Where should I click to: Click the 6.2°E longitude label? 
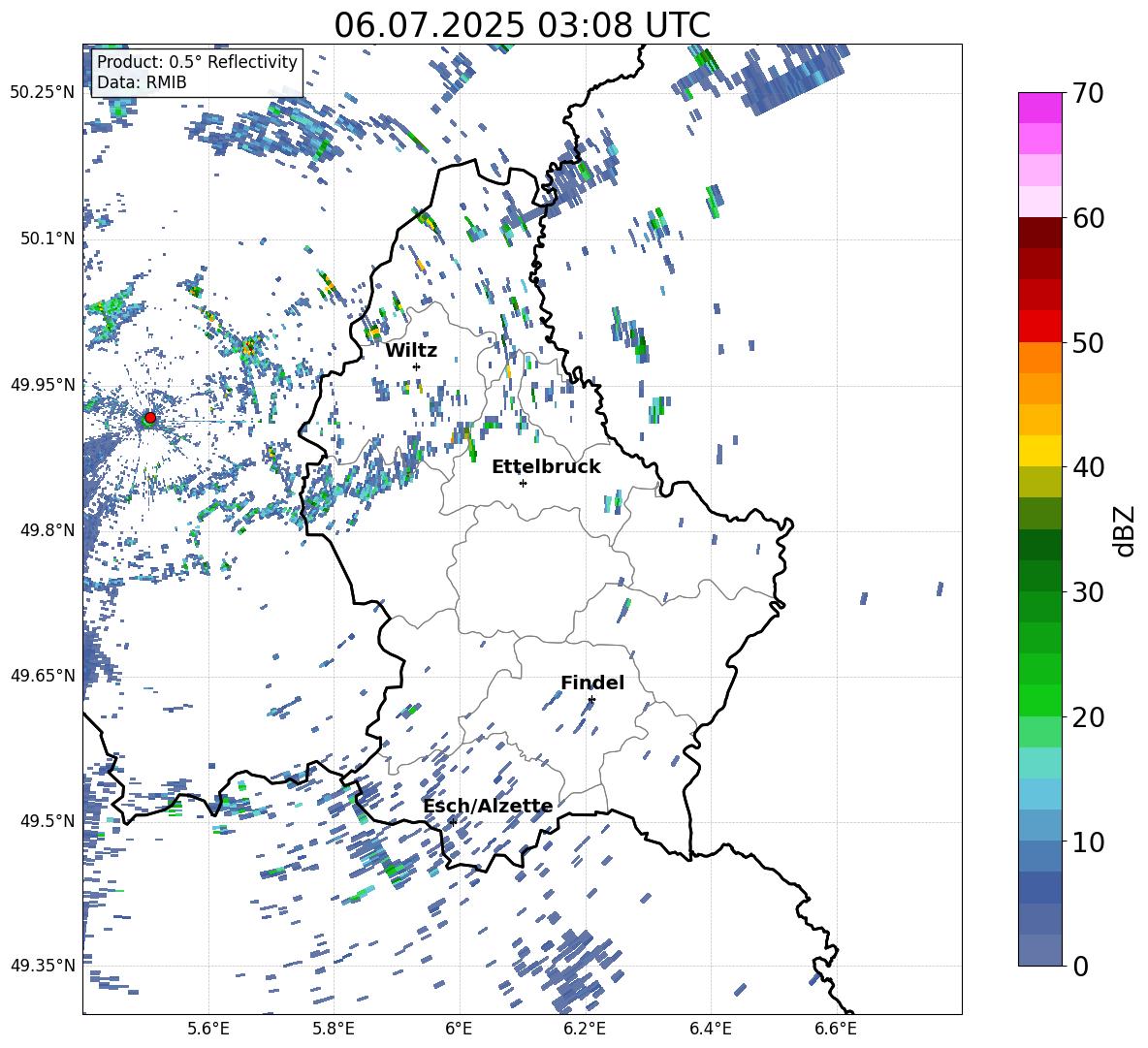tap(585, 1029)
